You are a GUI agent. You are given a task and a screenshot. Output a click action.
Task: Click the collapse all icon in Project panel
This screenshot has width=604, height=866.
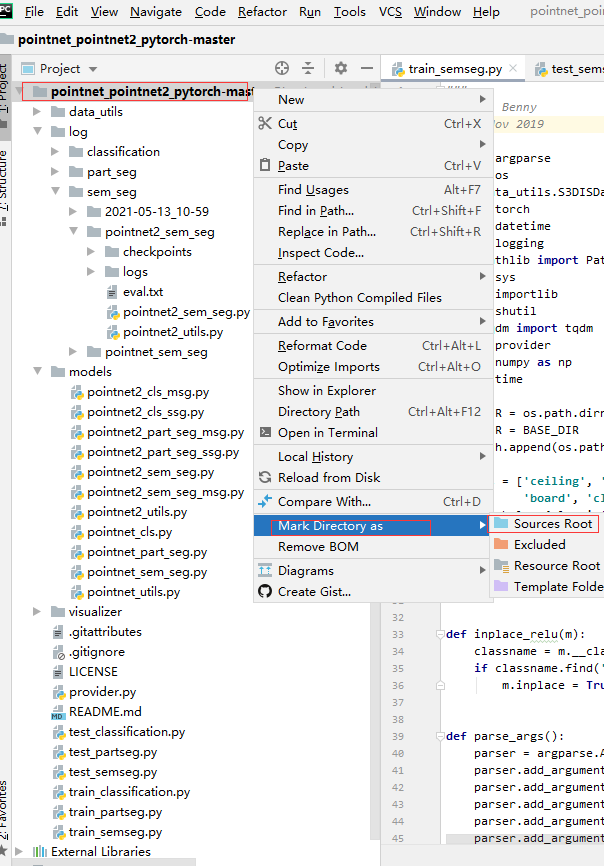[x=308, y=68]
